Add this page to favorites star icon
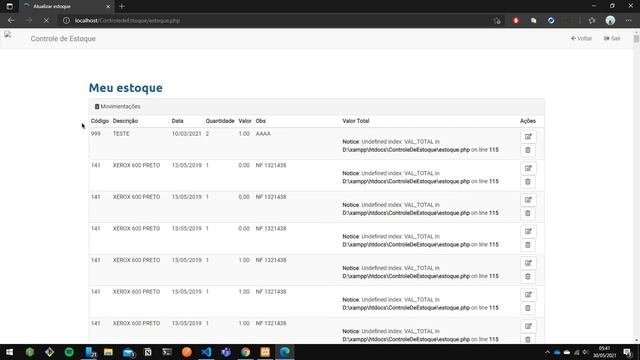This screenshot has height=360, width=640. 497,20
